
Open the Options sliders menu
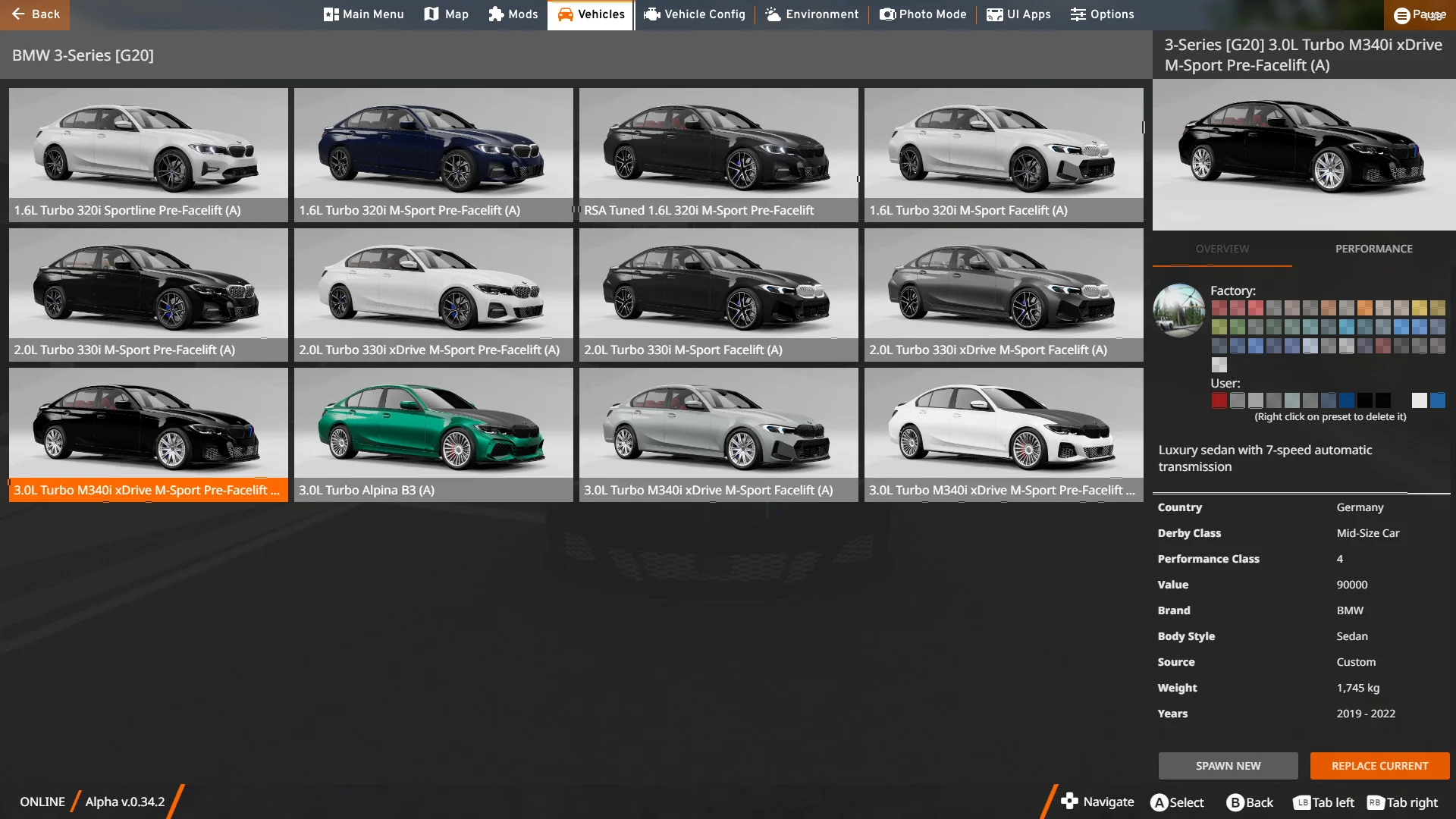[1102, 14]
